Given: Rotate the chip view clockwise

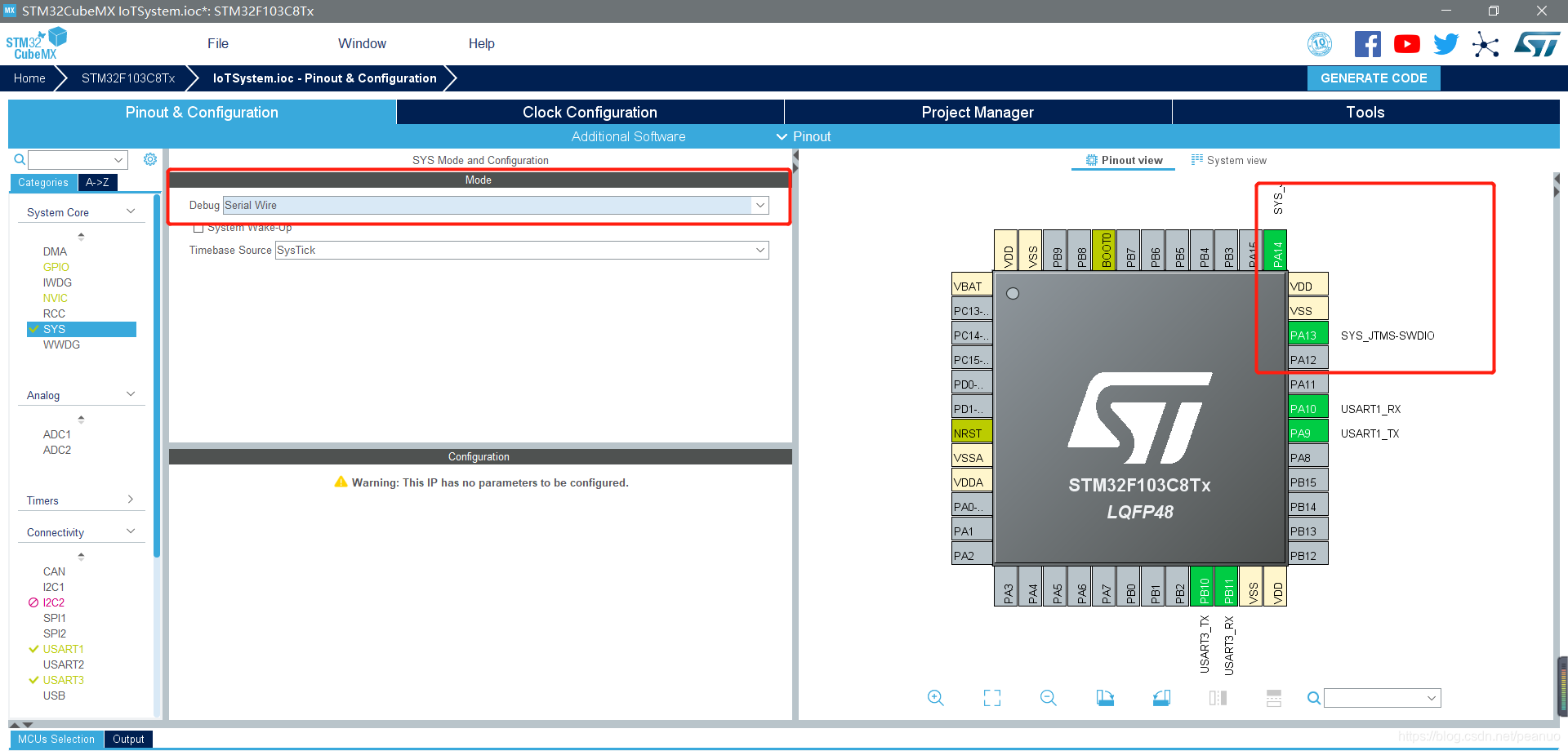Looking at the screenshot, I should [1105, 698].
